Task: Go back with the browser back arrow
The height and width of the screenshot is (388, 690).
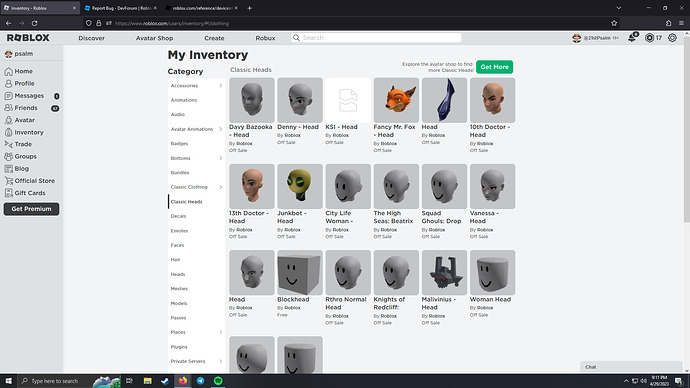Action: pos(8,23)
